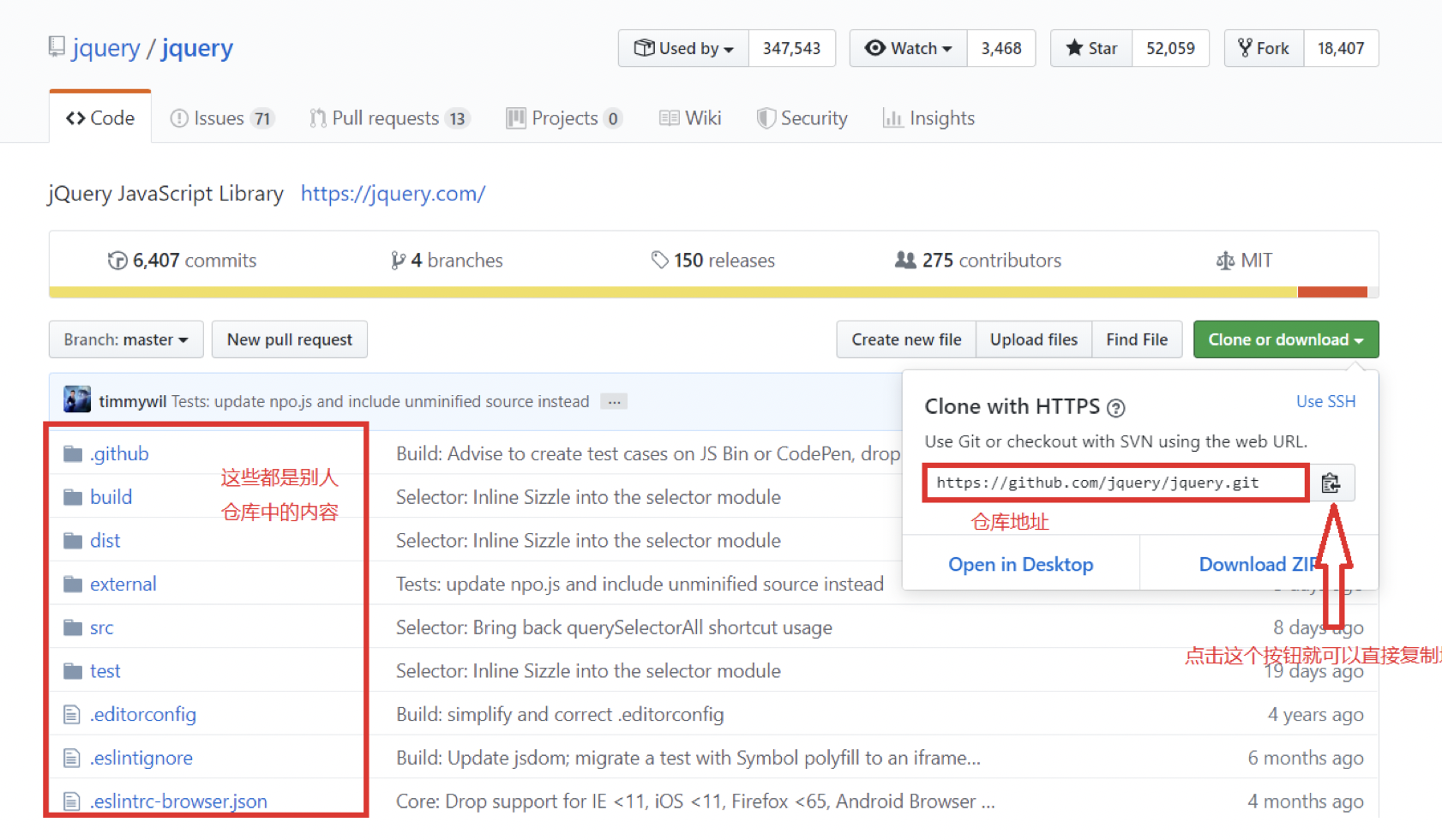
Task: Switch to Use SSH cloning
Action: (1326, 401)
